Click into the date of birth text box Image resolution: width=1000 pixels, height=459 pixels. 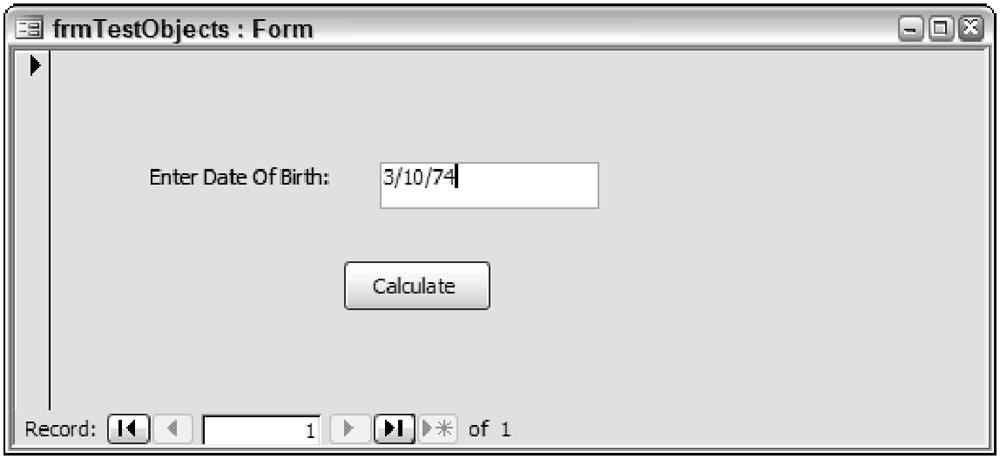489,185
